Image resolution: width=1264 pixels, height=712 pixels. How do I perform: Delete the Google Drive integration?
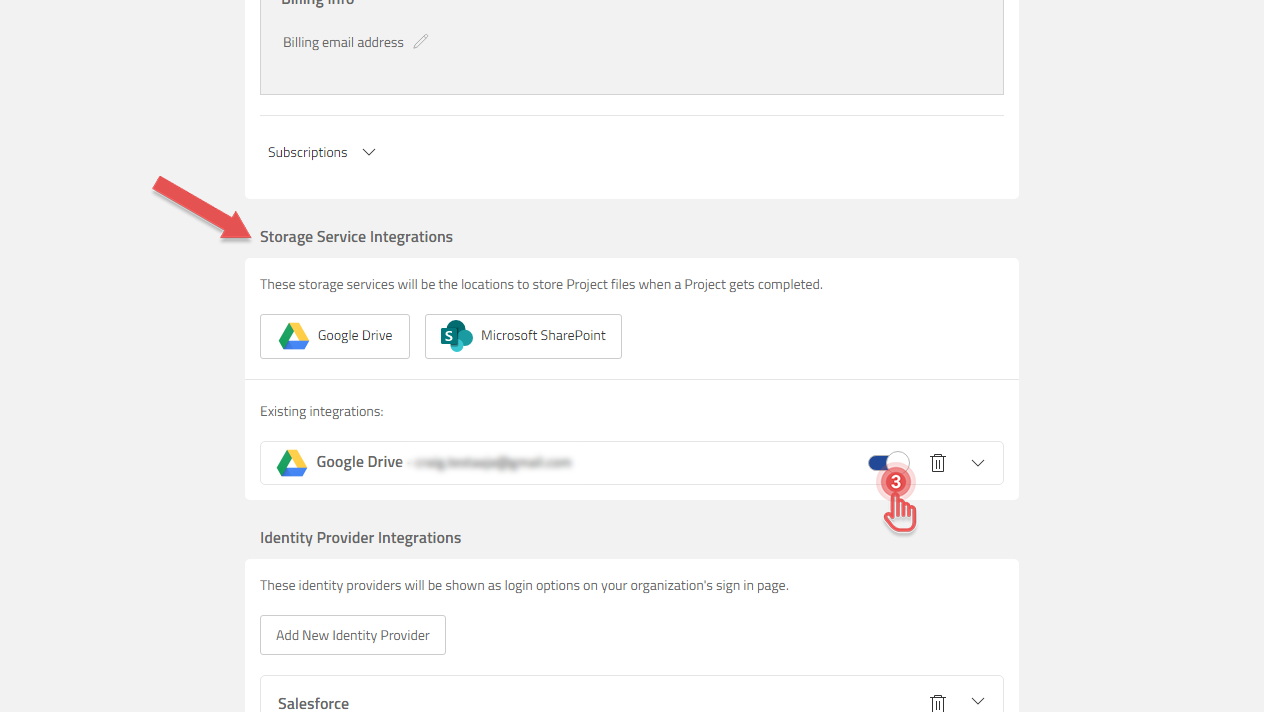click(937, 462)
